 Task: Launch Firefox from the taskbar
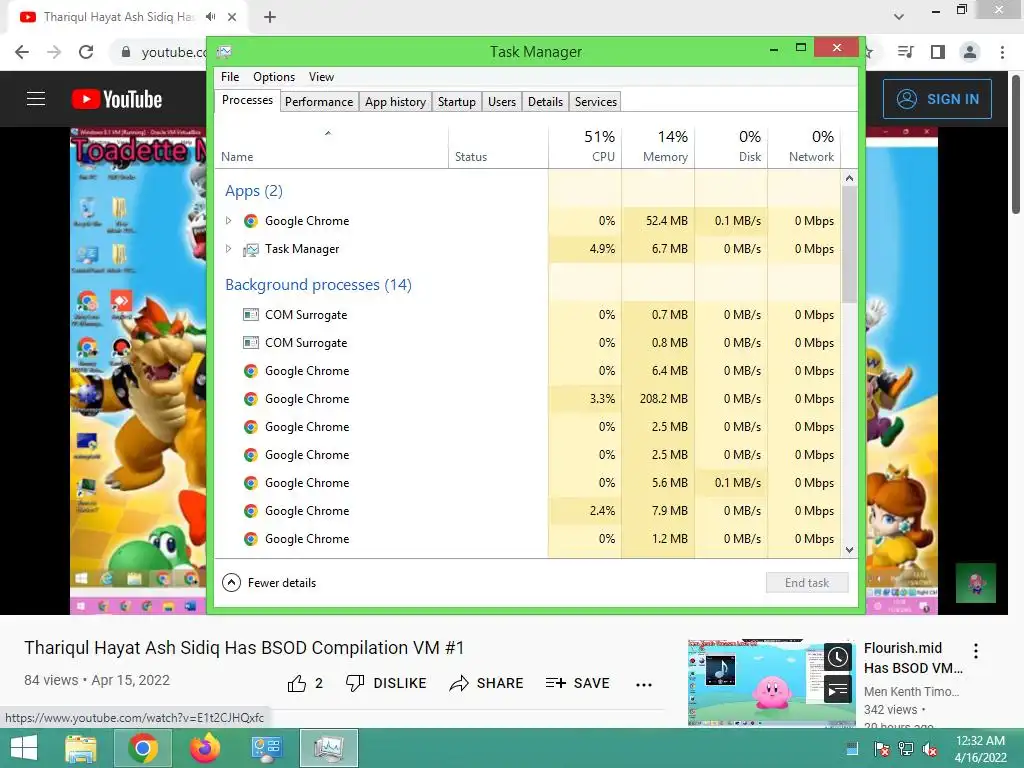click(204, 748)
